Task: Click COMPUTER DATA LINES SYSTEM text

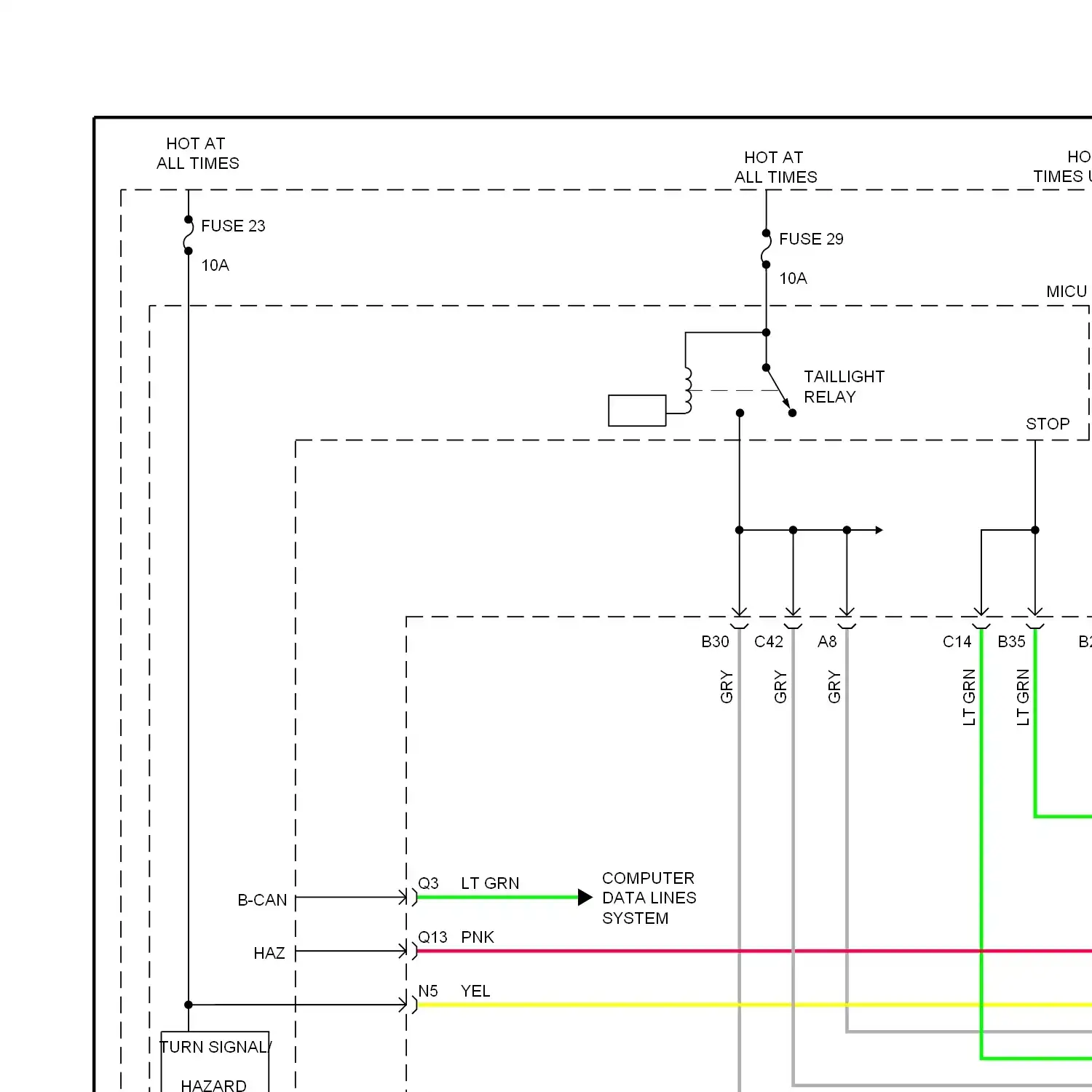Action: [x=649, y=898]
